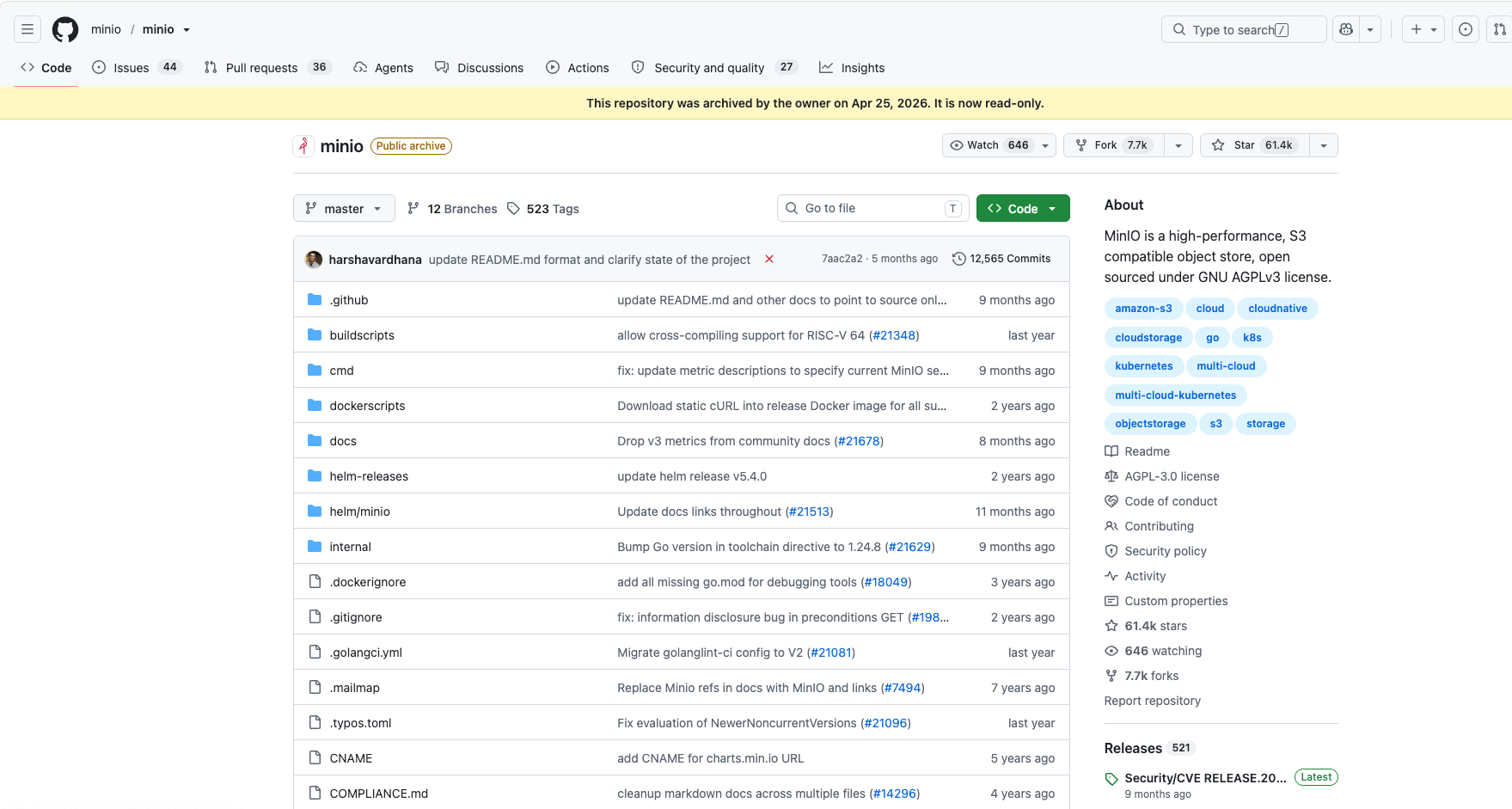Click the AGPL-3.0 license scale icon
This screenshot has width=1512, height=809.
click(x=1111, y=476)
